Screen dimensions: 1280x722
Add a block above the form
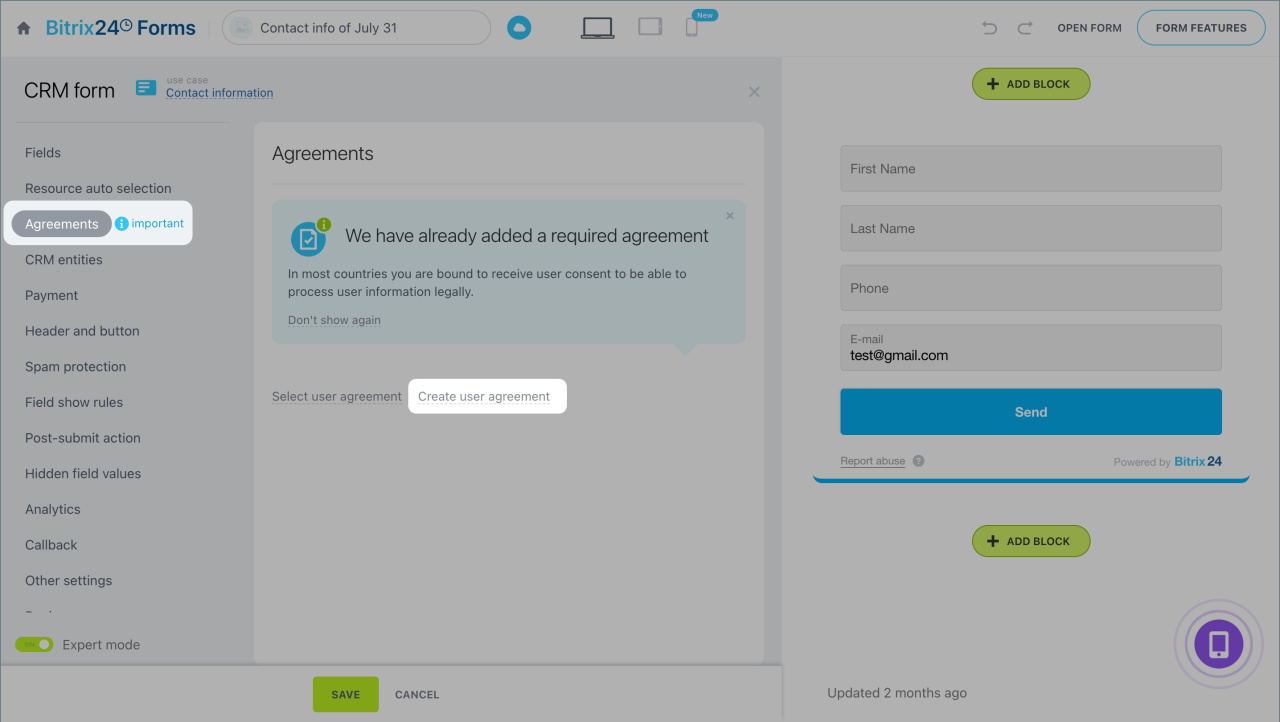pyautogui.click(x=1030, y=84)
